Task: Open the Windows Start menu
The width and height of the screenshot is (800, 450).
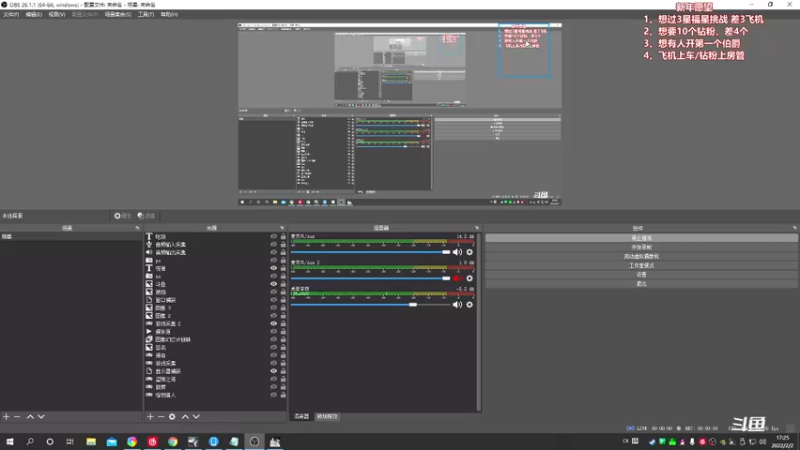Action: point(10,442)
